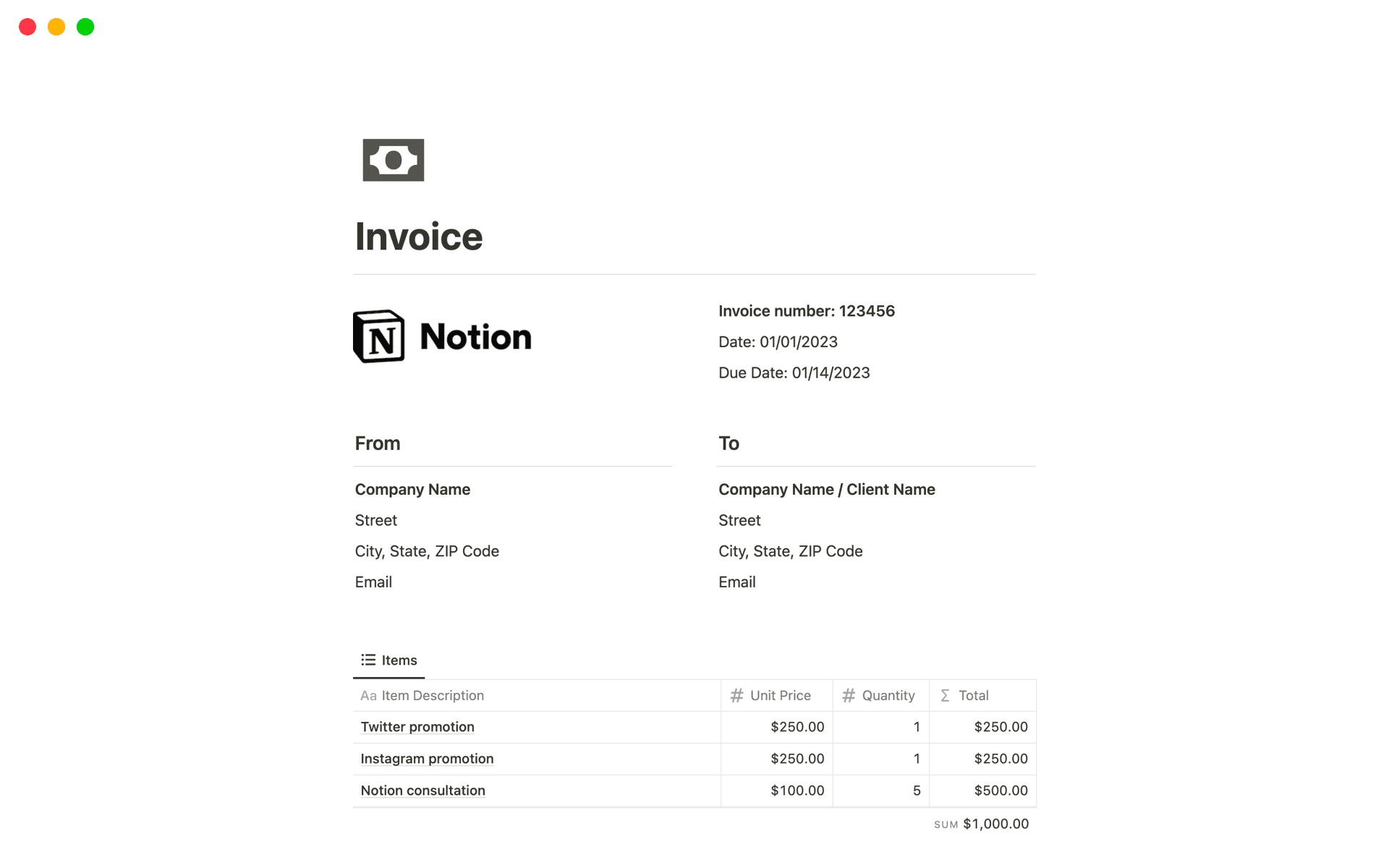
Task: Click the Notion logo image
Action: point(442,337)
